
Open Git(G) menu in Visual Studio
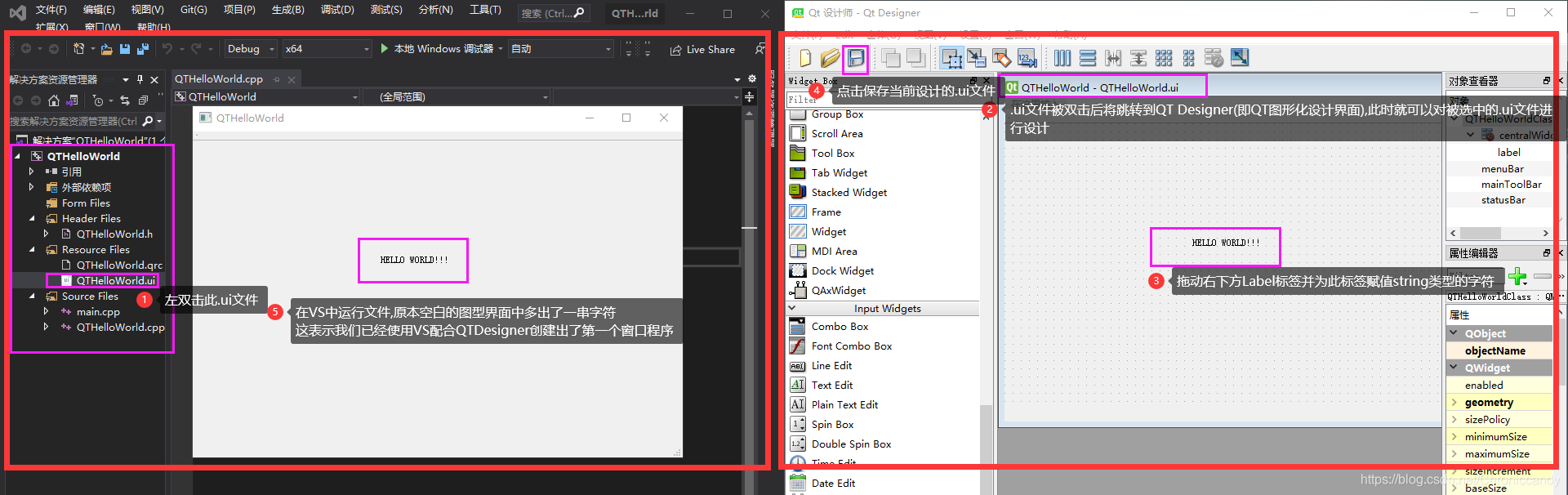tap(194, 10)
